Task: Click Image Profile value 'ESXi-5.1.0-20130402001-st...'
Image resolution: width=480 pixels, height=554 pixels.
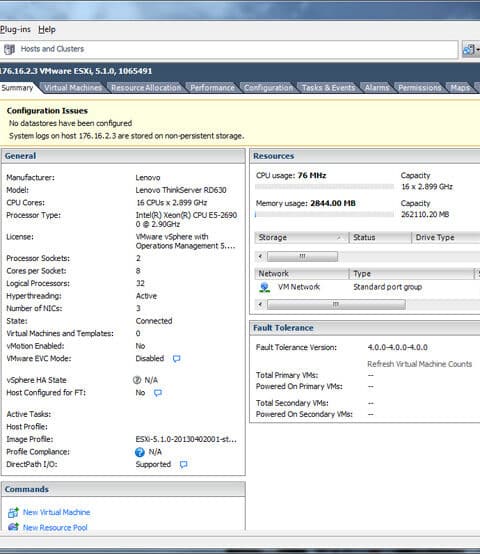Action: (186, 439)
